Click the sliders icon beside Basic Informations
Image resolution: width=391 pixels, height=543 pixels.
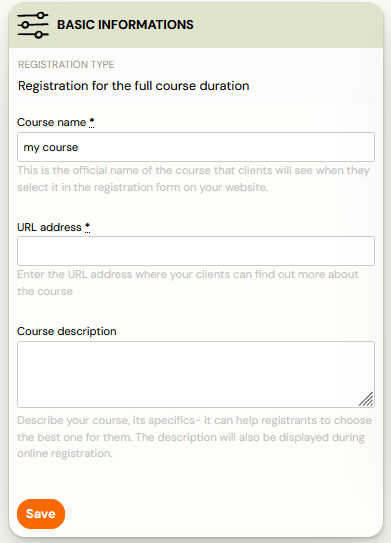(33, 25)
